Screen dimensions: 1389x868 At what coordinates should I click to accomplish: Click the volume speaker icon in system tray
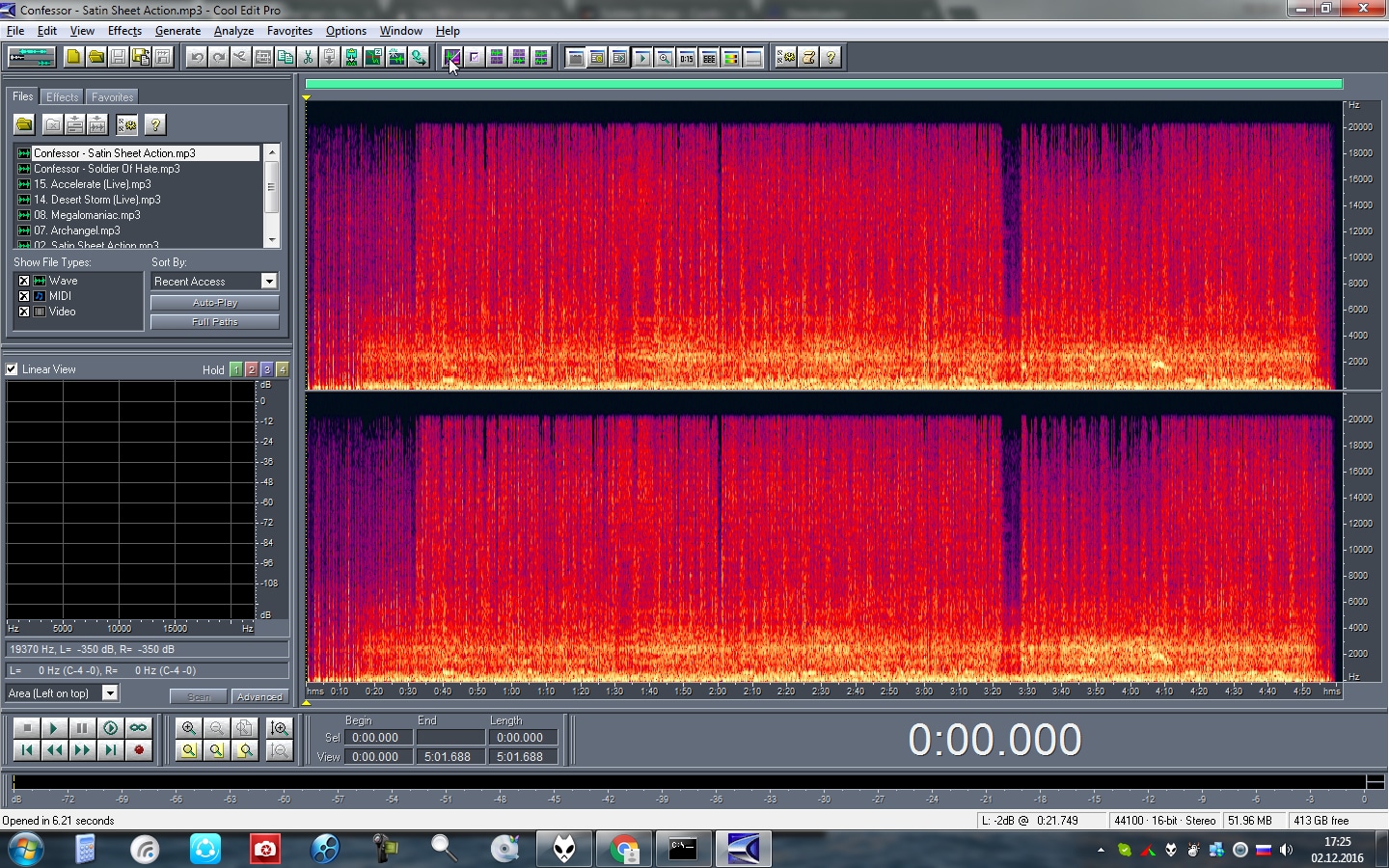(1286, 850)
